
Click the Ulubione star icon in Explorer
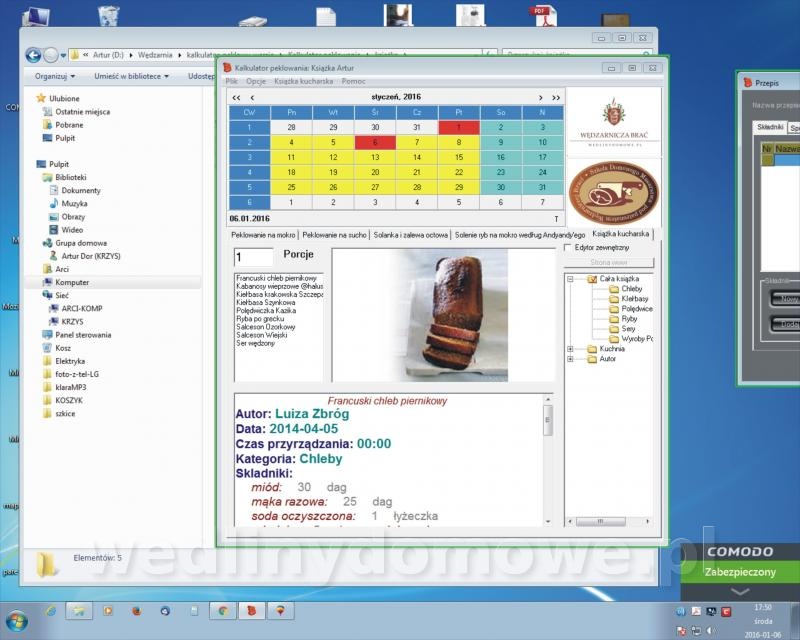[41, 98]
